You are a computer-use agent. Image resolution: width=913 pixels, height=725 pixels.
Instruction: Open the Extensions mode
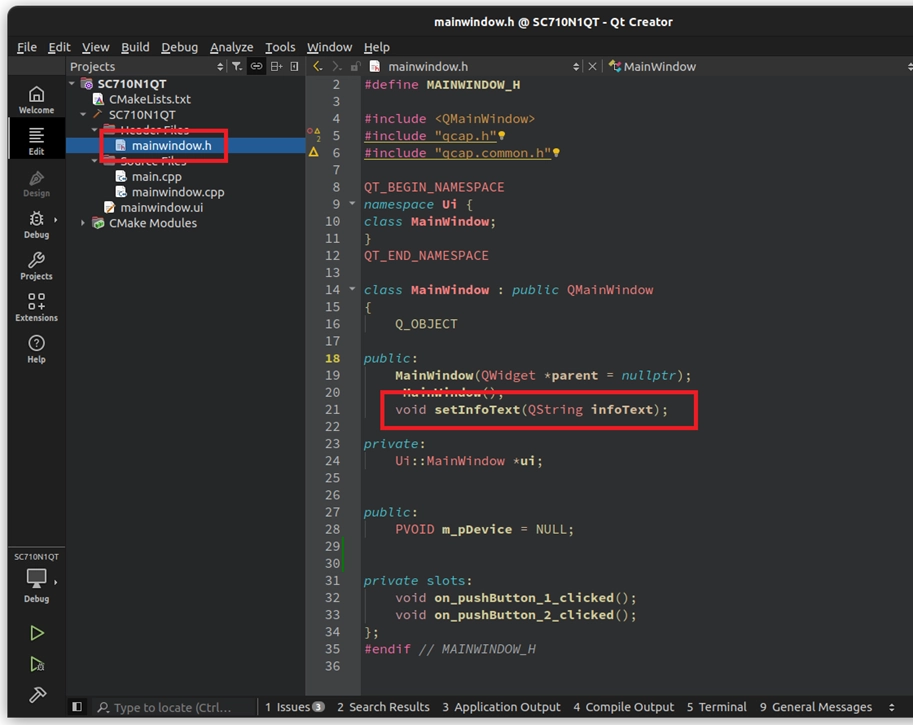(36, 307)
